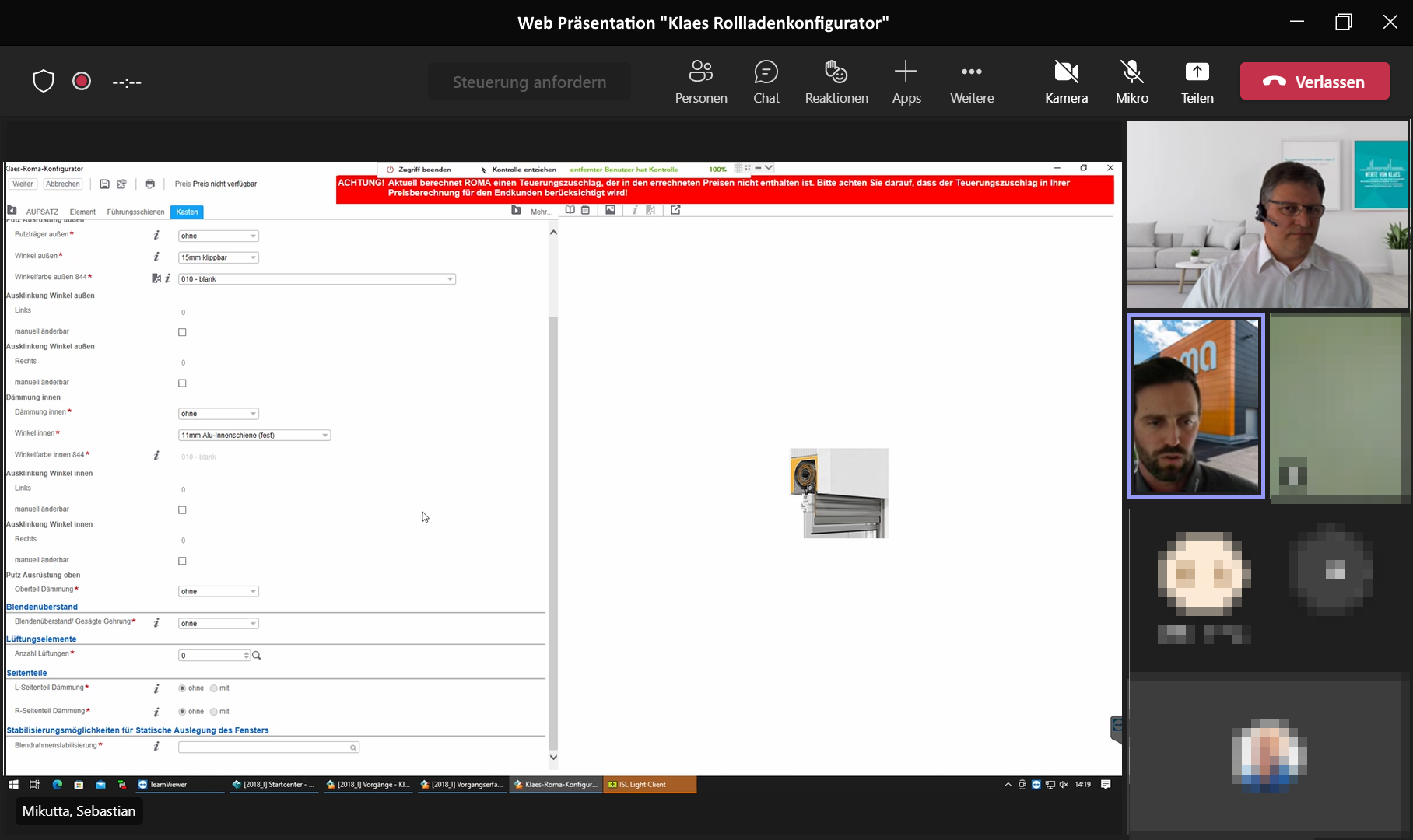Open Putzträger außen dropdown

click(218, 236)
